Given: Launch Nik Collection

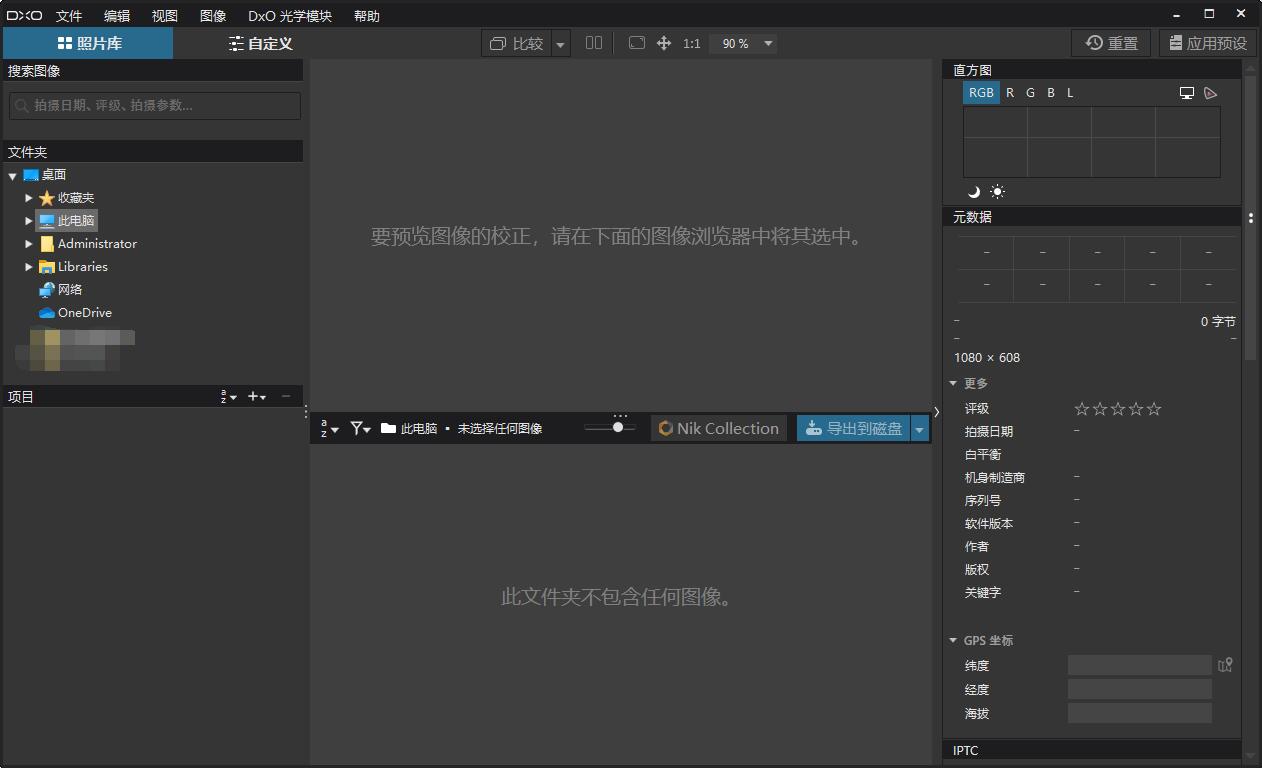Looking at the screenshot, I should coord(719,428).
